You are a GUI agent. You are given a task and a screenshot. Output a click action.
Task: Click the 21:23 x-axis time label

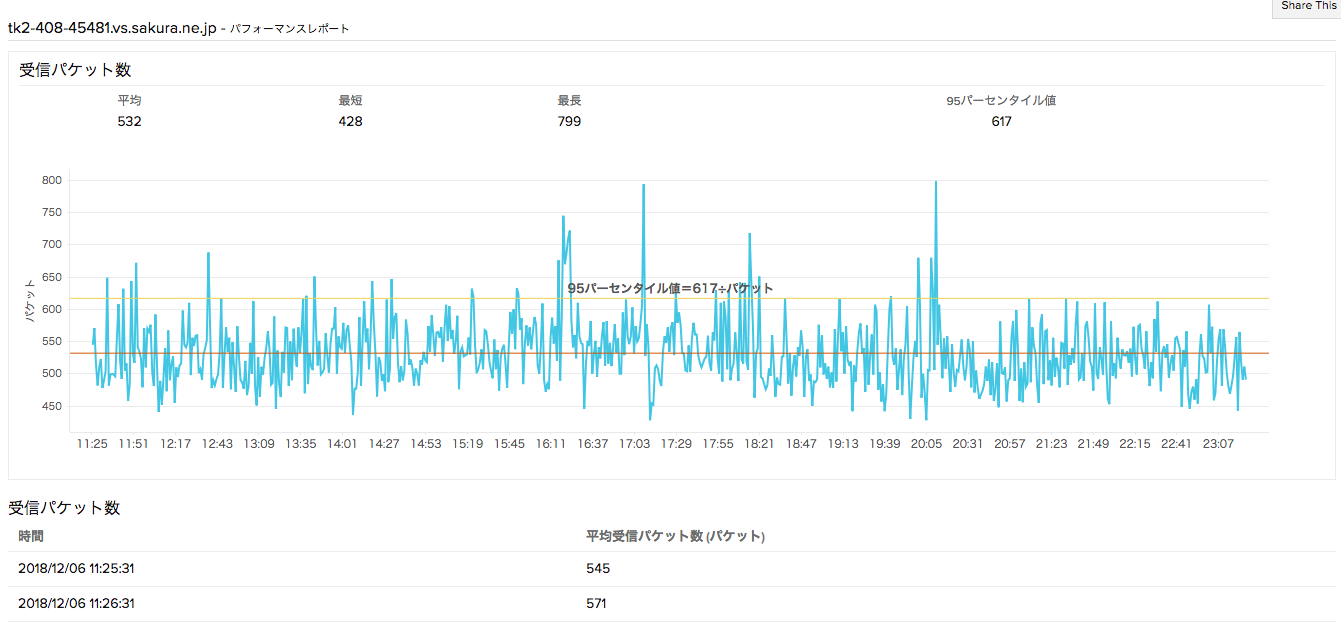pos(1052,444)
